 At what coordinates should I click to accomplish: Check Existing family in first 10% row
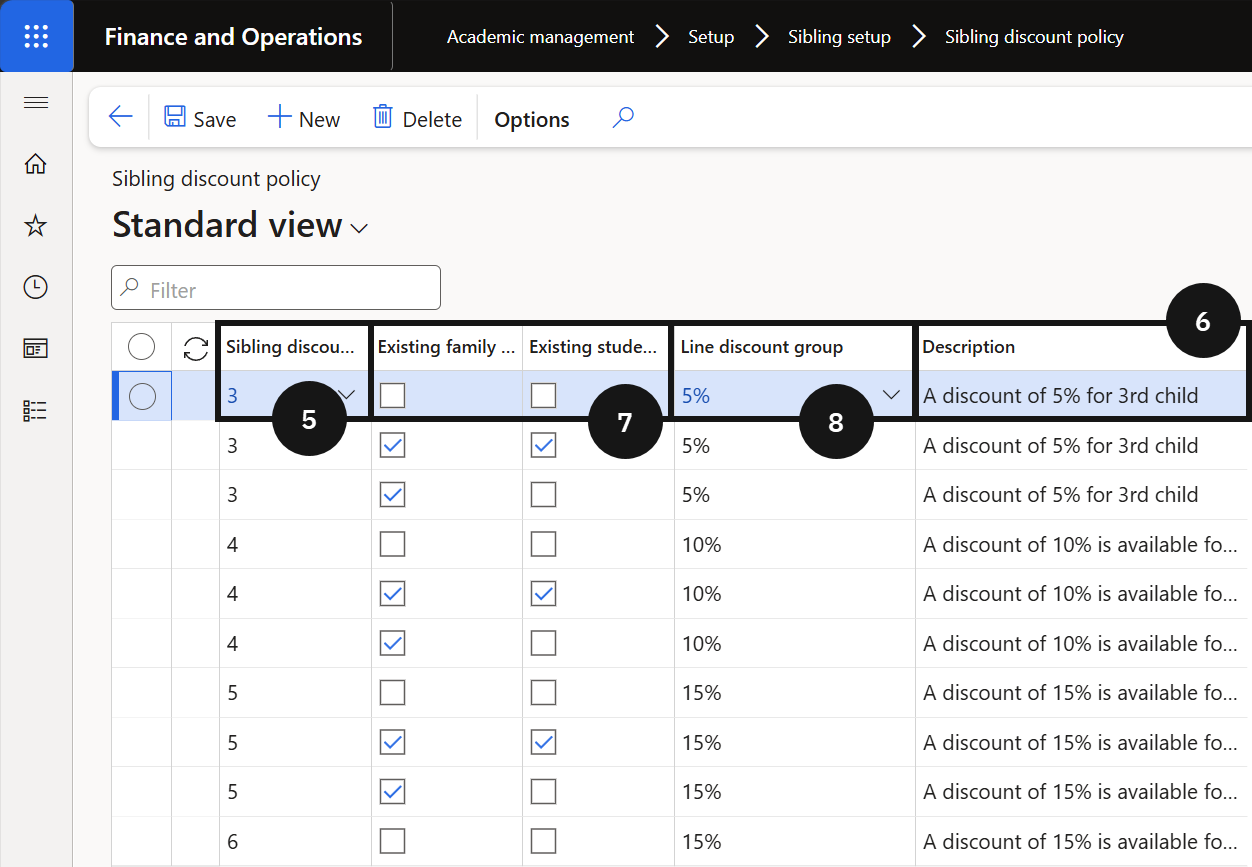393,544
